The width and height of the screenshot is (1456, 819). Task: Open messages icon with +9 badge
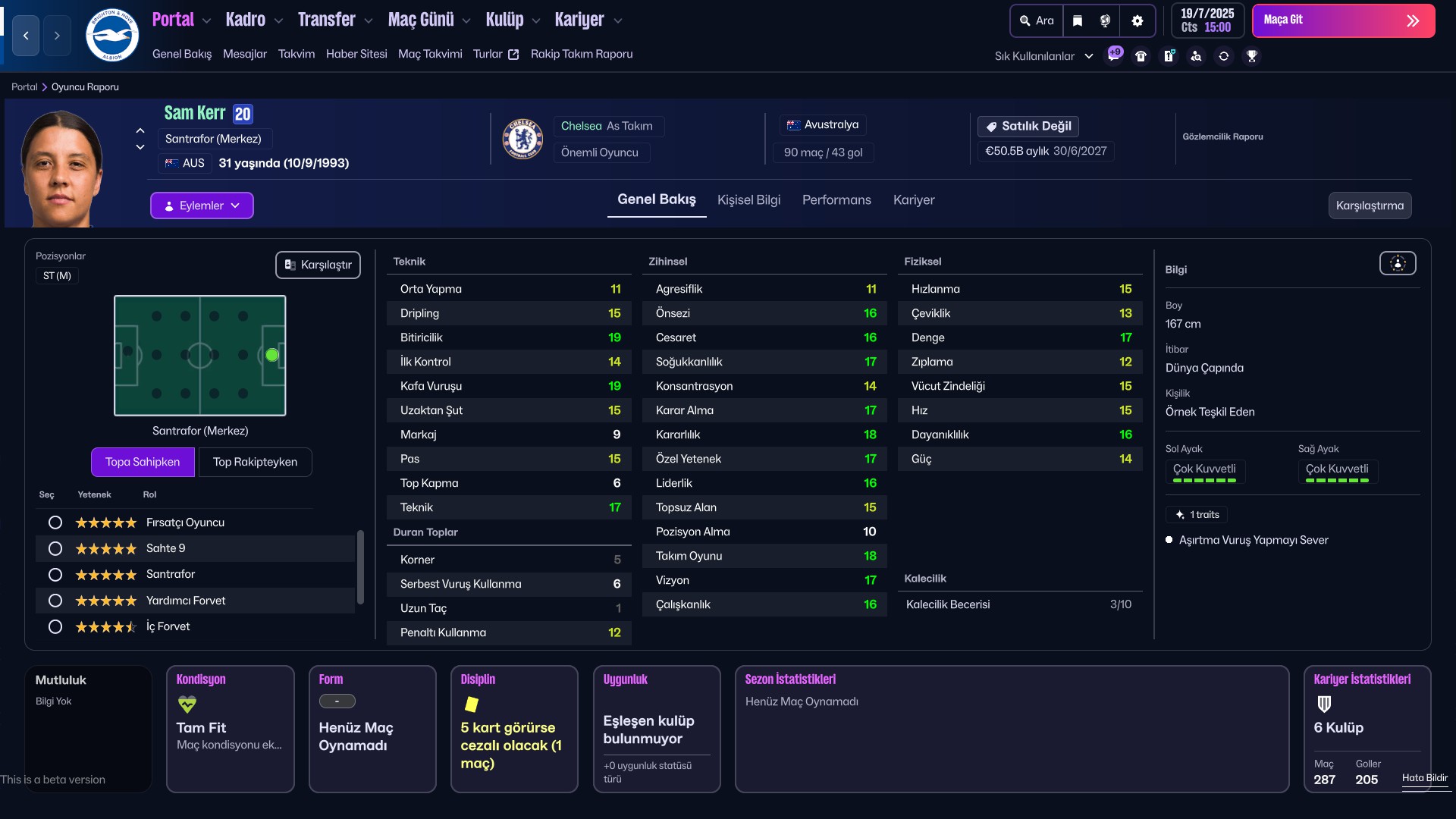click(x=1114, y=55)
